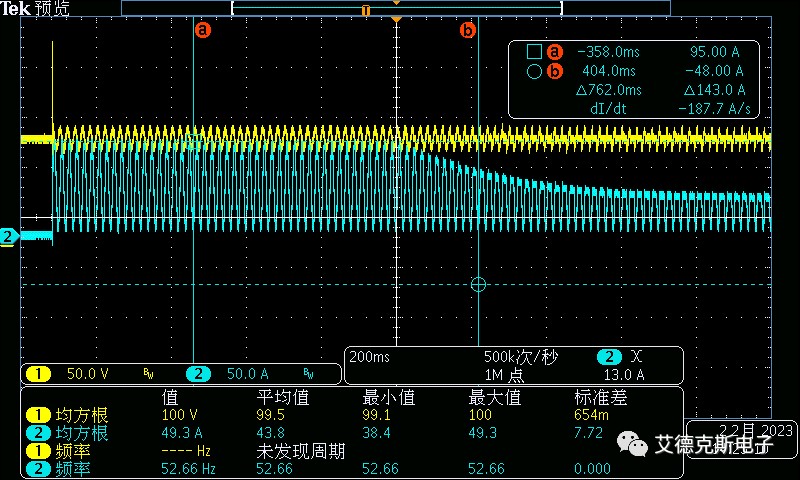Click the record view bar at top
Screen dimensions: 800x480
point(398,8)
